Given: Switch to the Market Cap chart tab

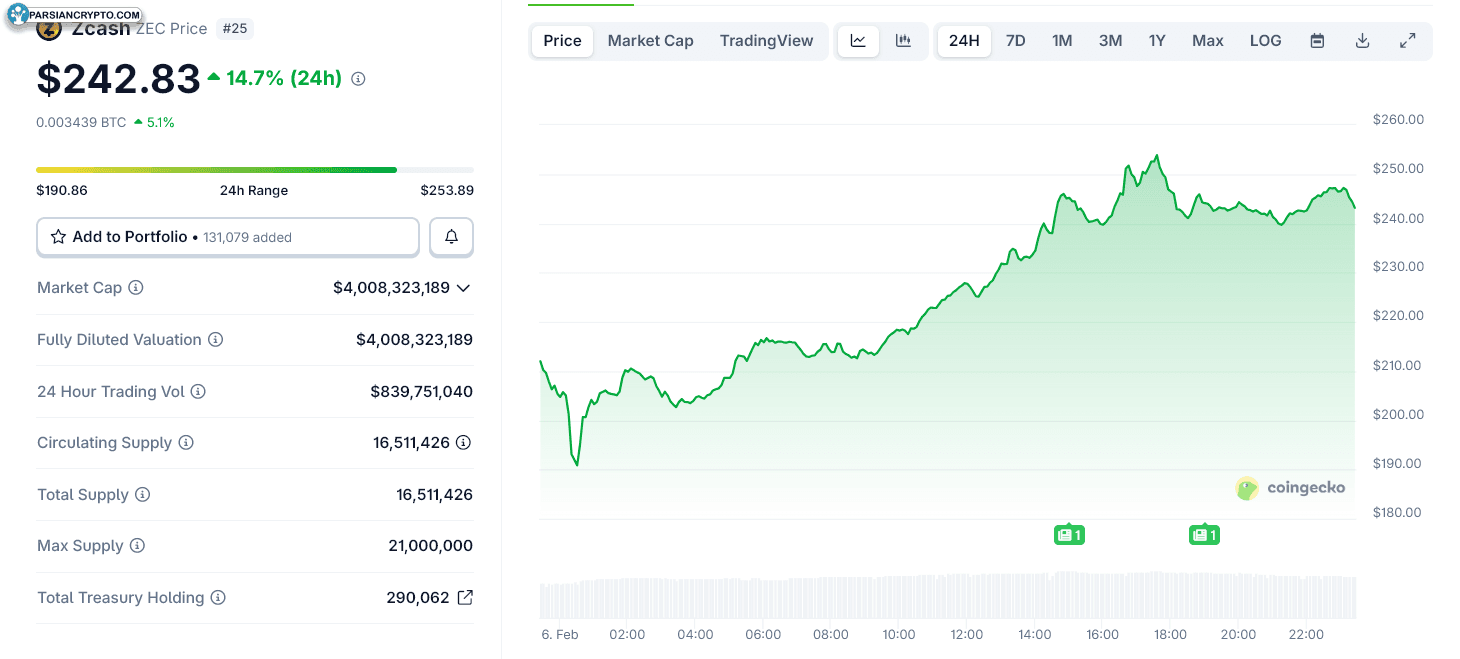Looking at the screenshot, I should (650, 41).
